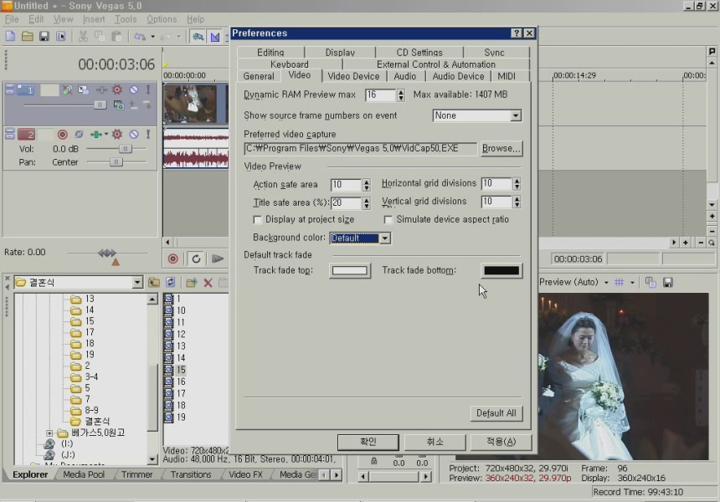720x502 pixels.
Task: Open the Transitions tab
Action: tap(190, 474)
